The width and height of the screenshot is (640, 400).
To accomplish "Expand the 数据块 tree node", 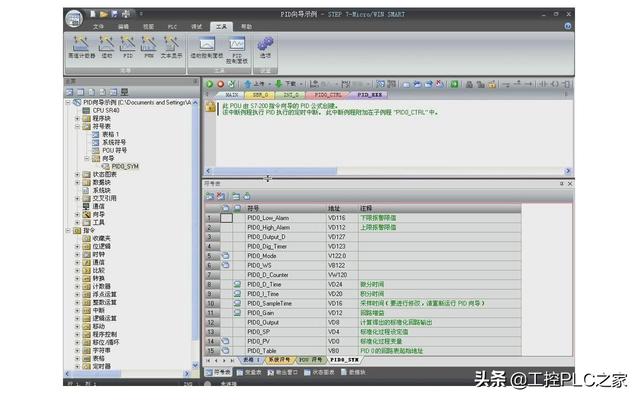I will [x=77, y=182].
